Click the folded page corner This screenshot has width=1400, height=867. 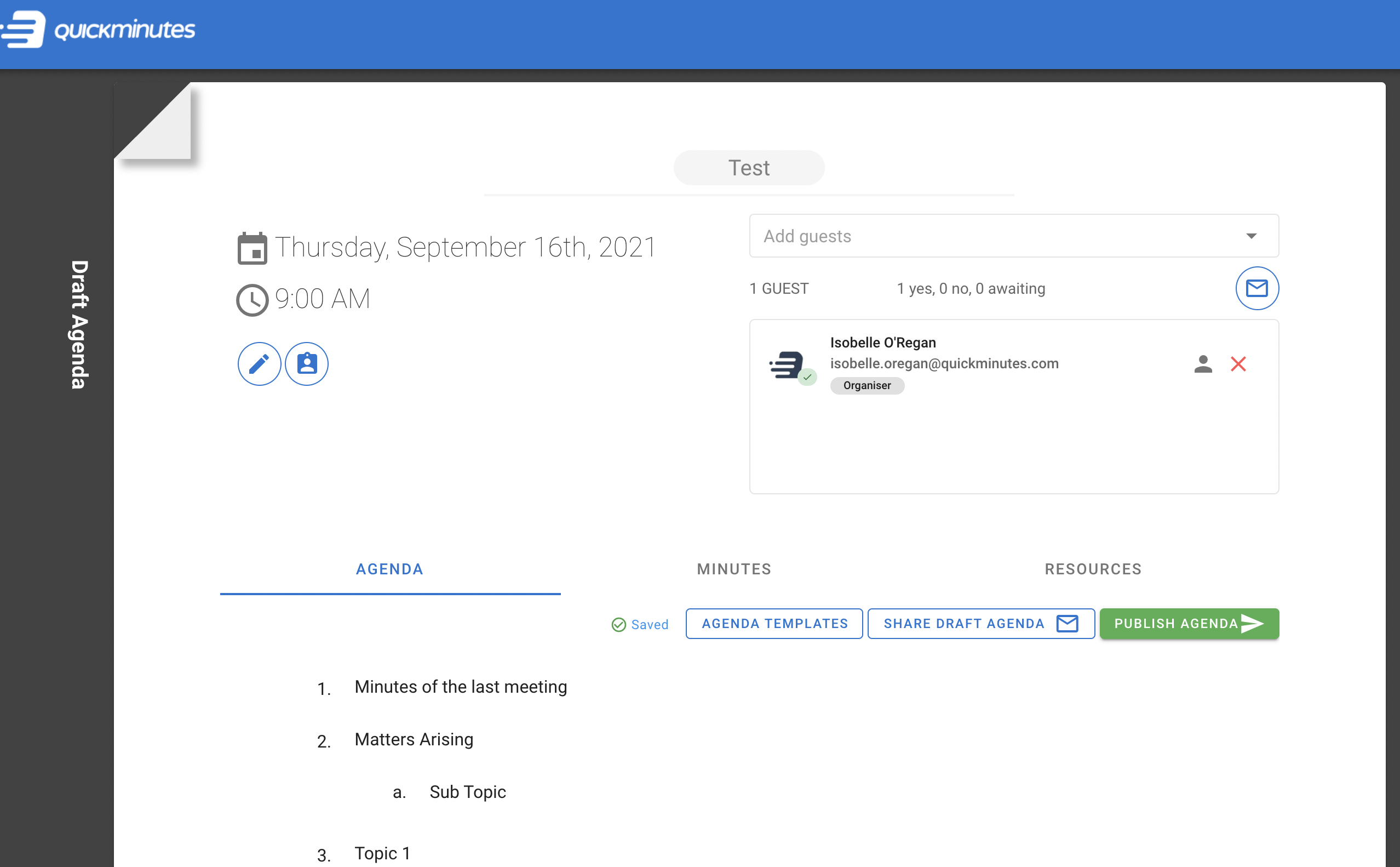(152, 121)
